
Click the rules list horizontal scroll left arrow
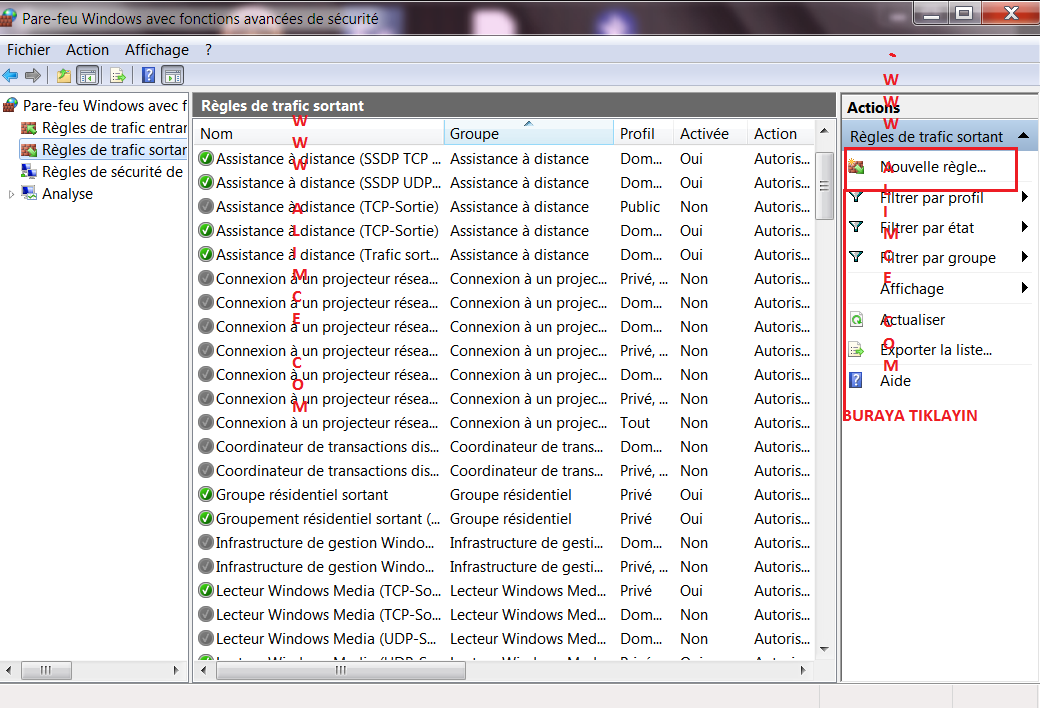click(x=204, y=670)
